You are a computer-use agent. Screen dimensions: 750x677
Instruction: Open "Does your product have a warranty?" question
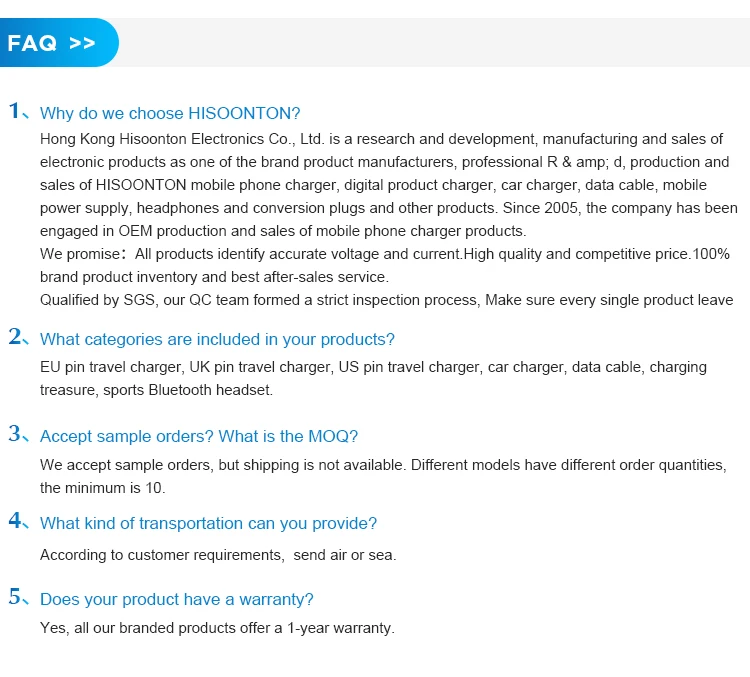[x=177, y=600]
